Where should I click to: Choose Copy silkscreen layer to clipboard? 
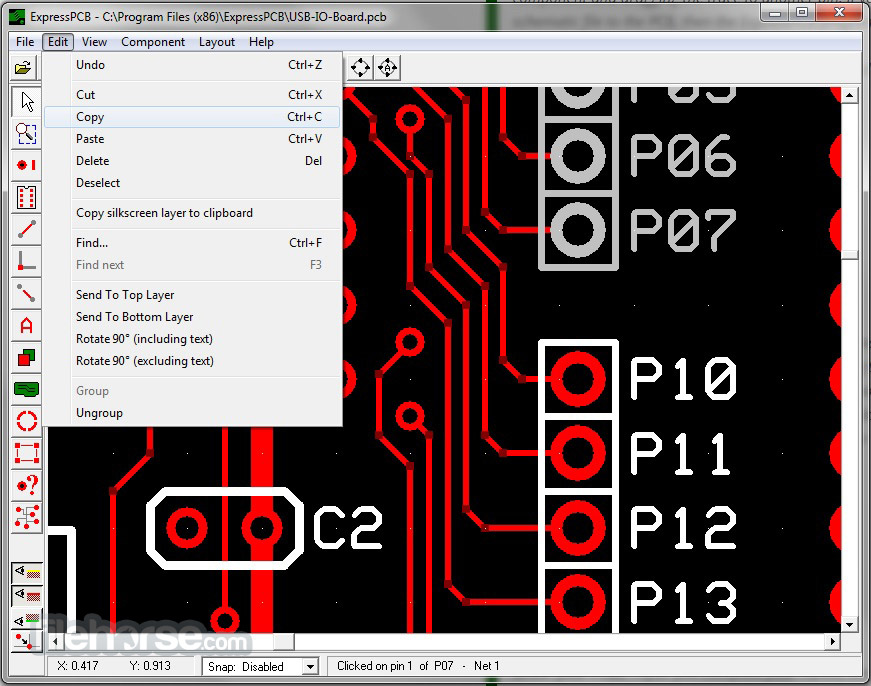click(x=164, y=213)
